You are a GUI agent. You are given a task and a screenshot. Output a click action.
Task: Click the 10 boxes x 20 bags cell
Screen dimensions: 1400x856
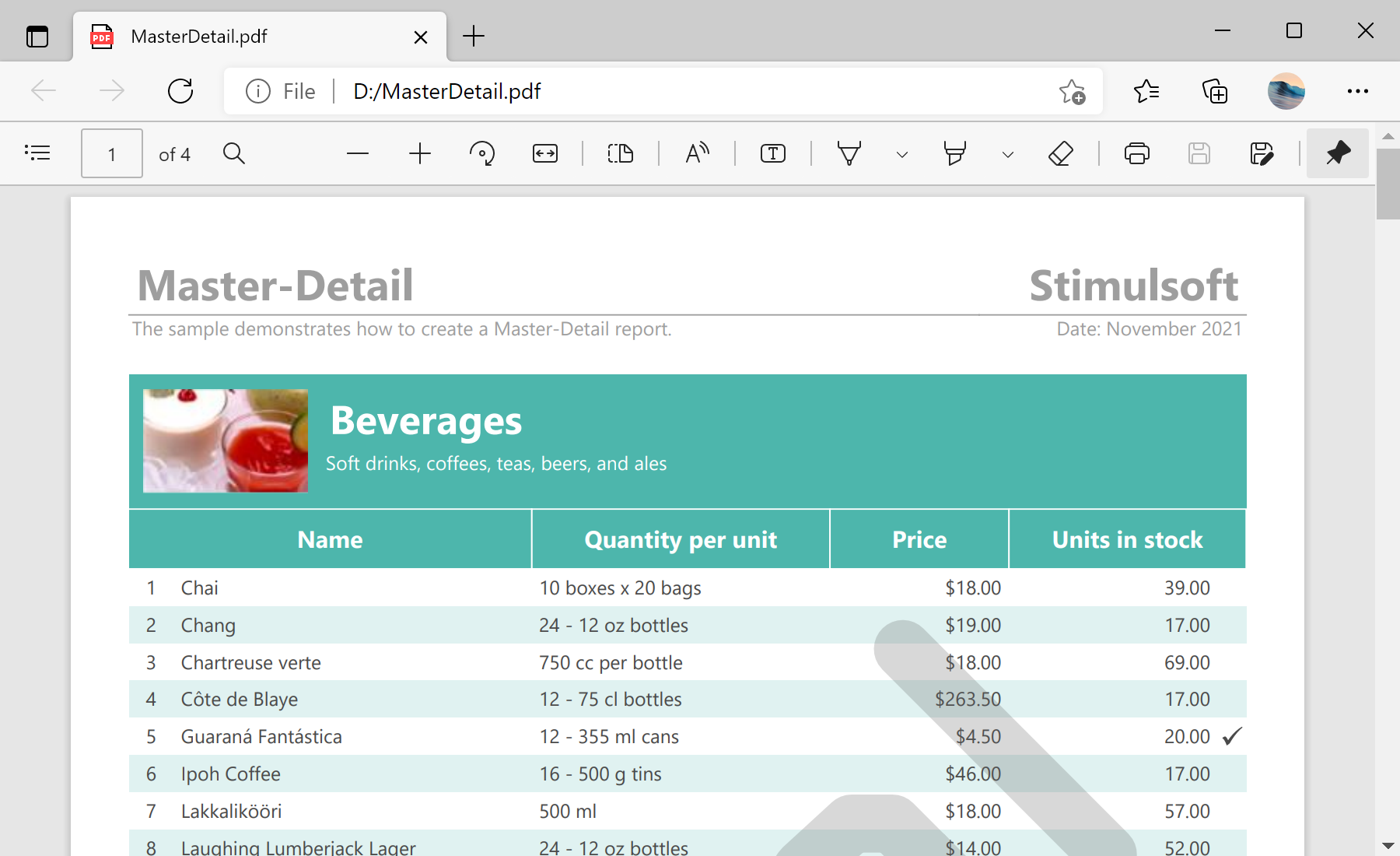(x=620, y=588)
